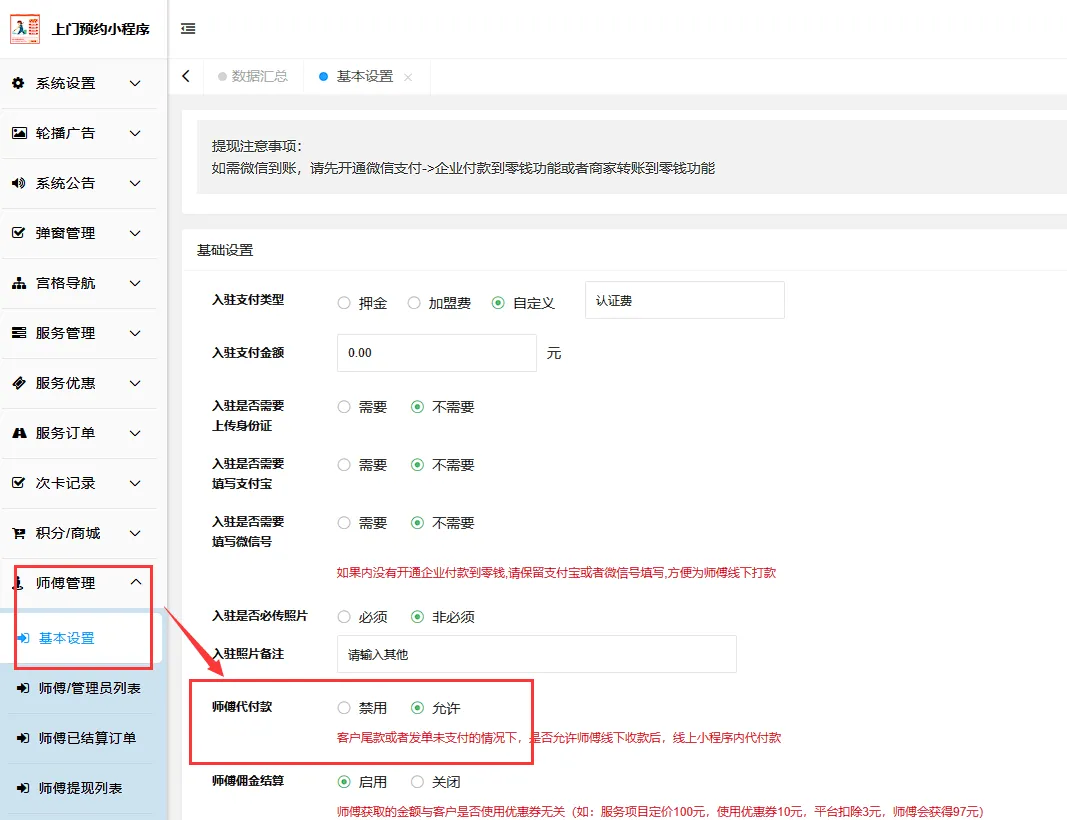Select 押金 for 入驻支付类型

[344, 303]
